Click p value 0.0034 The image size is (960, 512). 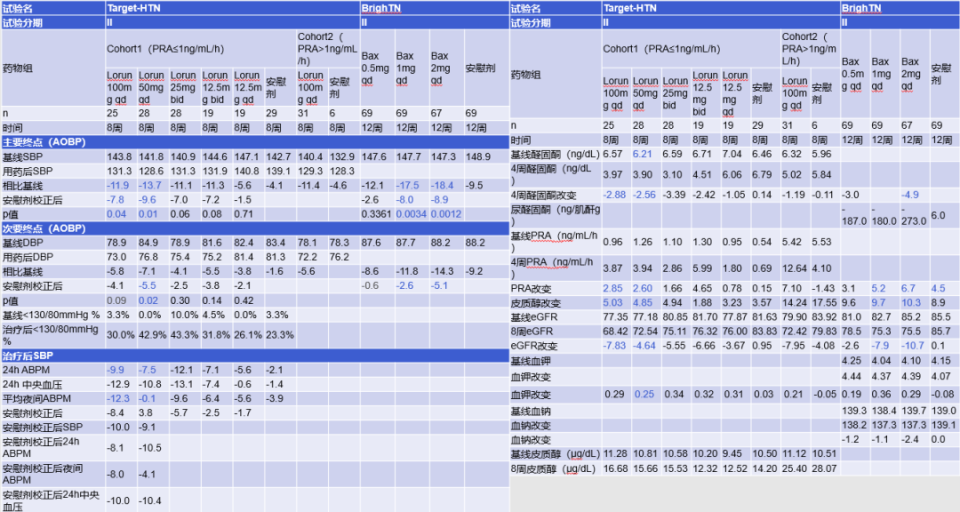(410, 214)
